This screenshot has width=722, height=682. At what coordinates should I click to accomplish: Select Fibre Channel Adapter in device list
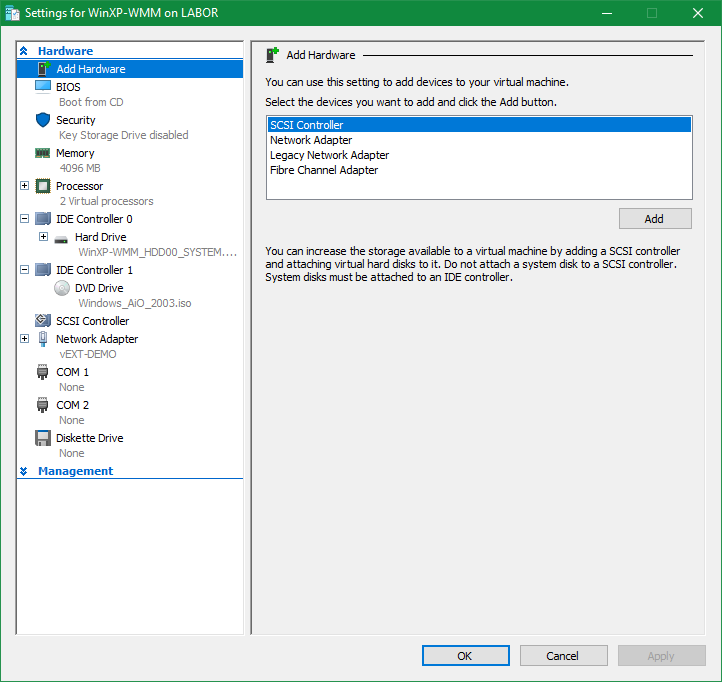[324, 170]
